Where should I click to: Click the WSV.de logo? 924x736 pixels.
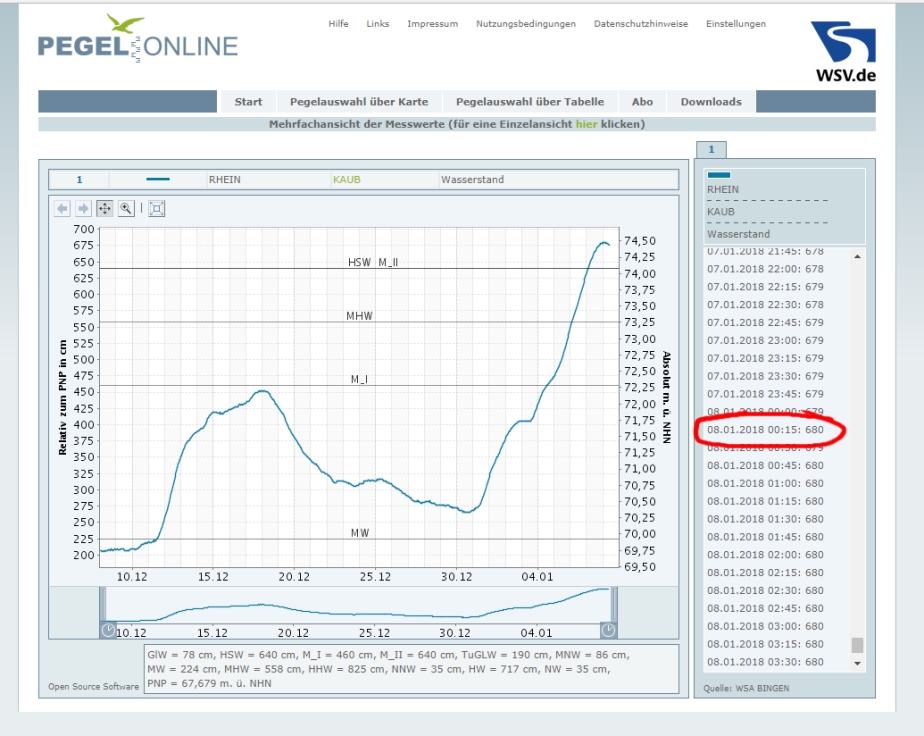pyautogui.click(x=843, y=52)
